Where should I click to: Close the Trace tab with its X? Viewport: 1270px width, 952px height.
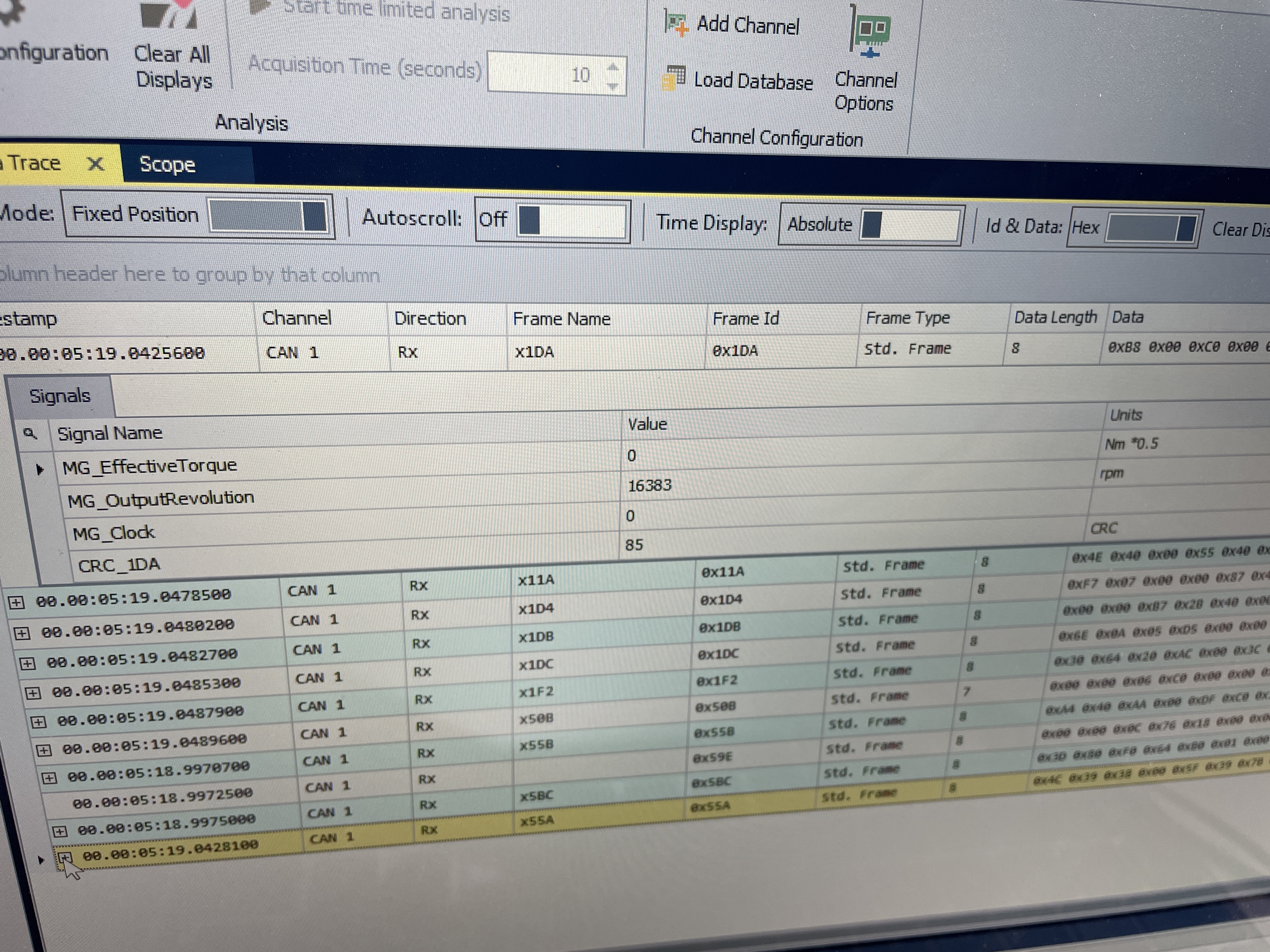pyautogui.click(x=95, y=164)
